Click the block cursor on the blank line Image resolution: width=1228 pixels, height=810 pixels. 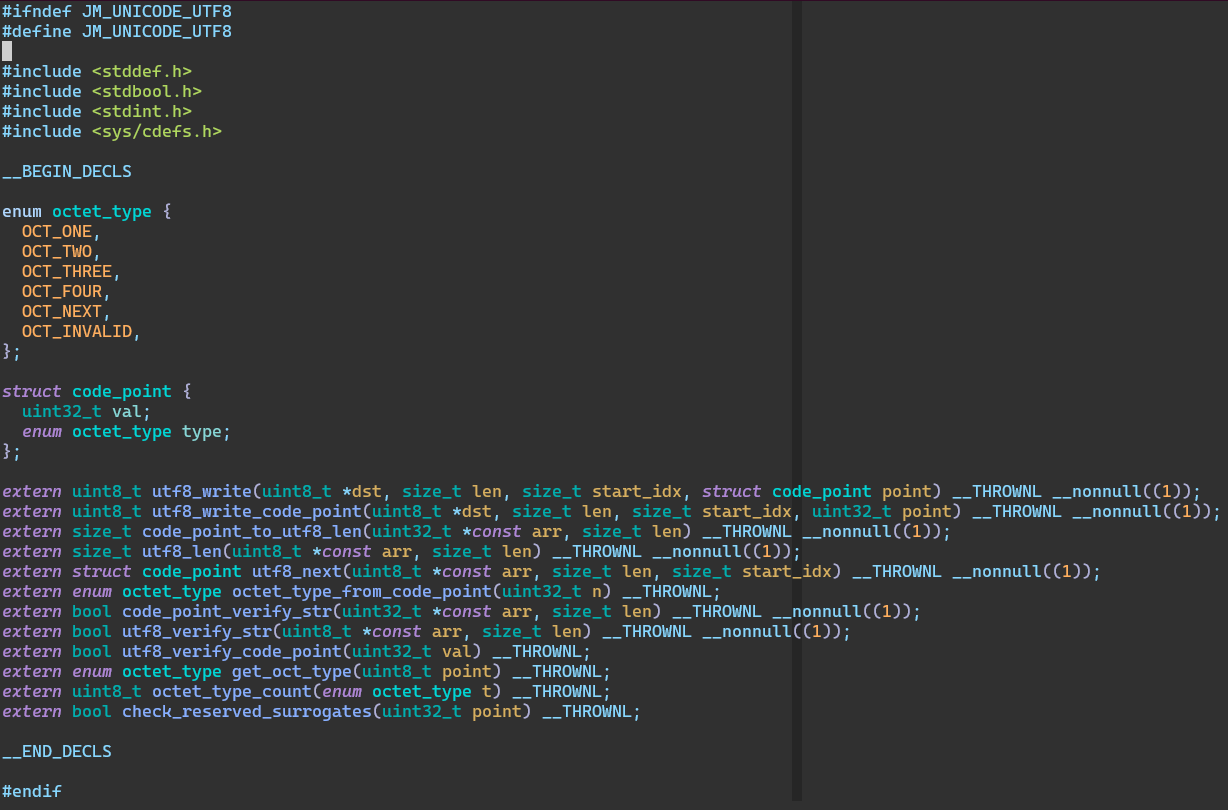point(7,51)
